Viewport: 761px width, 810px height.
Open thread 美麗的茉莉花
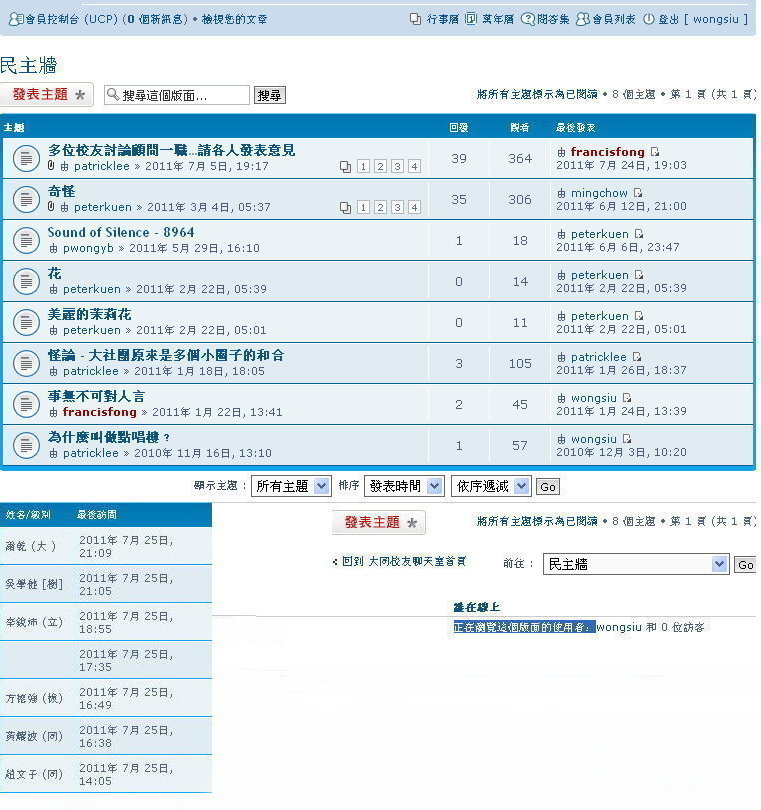coord(90,314)
